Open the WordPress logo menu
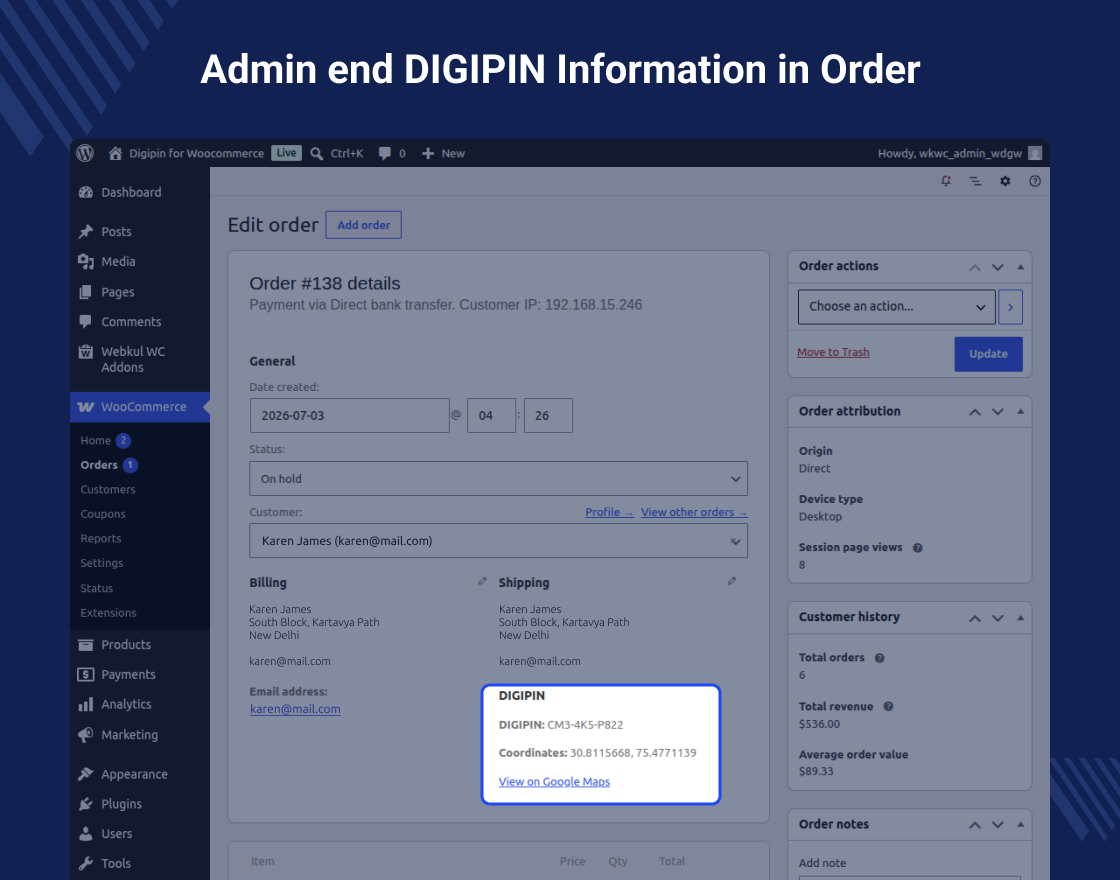The image size is (1120, 880). coord(85,153)
